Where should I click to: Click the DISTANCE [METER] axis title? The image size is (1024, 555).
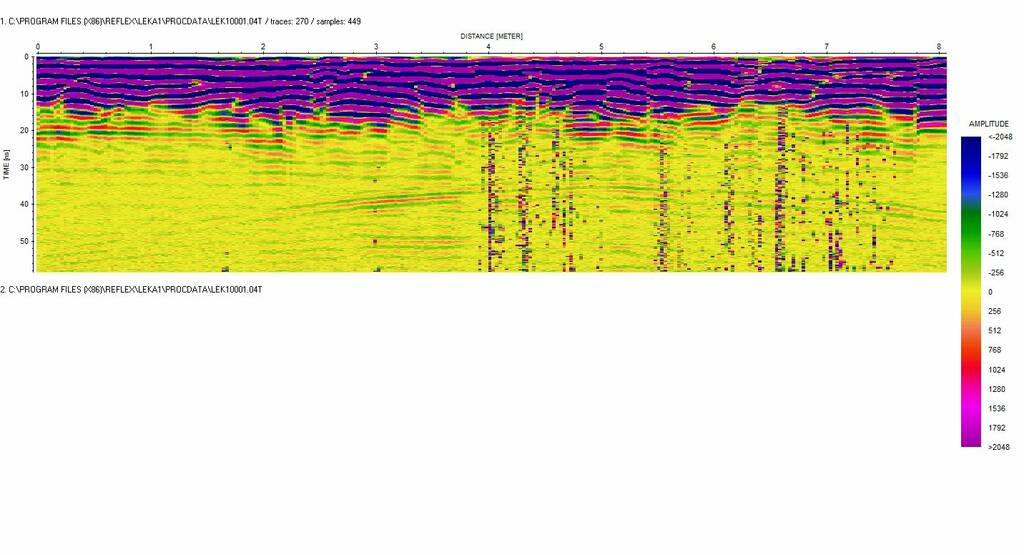(491, 36)
